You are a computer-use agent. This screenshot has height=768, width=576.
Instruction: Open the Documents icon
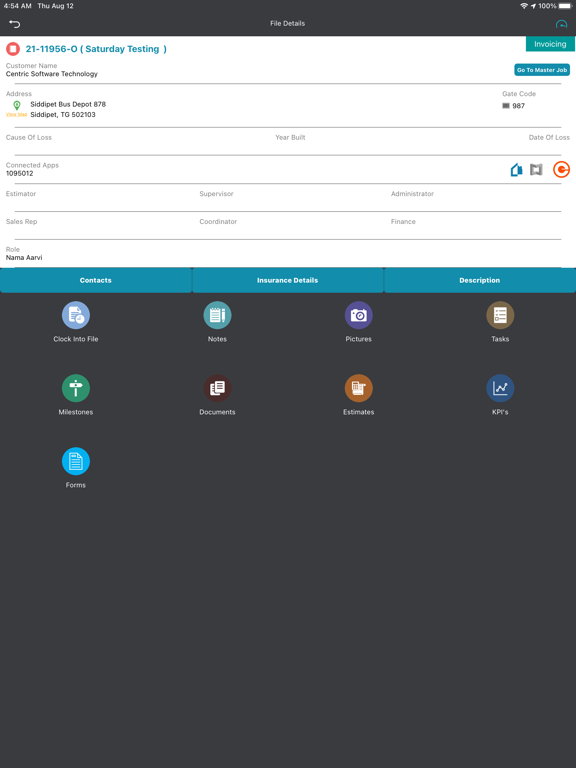[x=217, y=388]
